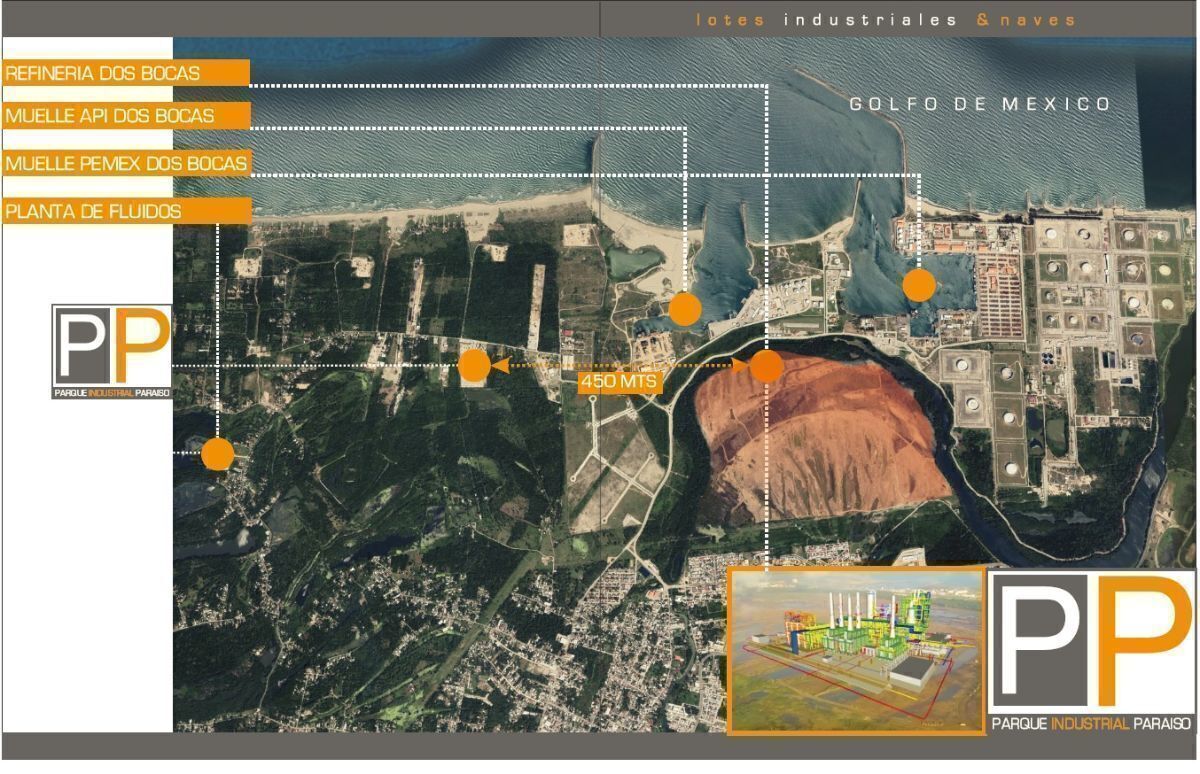The height and width of the screenshot is (774, 1200).
Task: Click the 'lotes' word in the header
Action: pos(730,20)
